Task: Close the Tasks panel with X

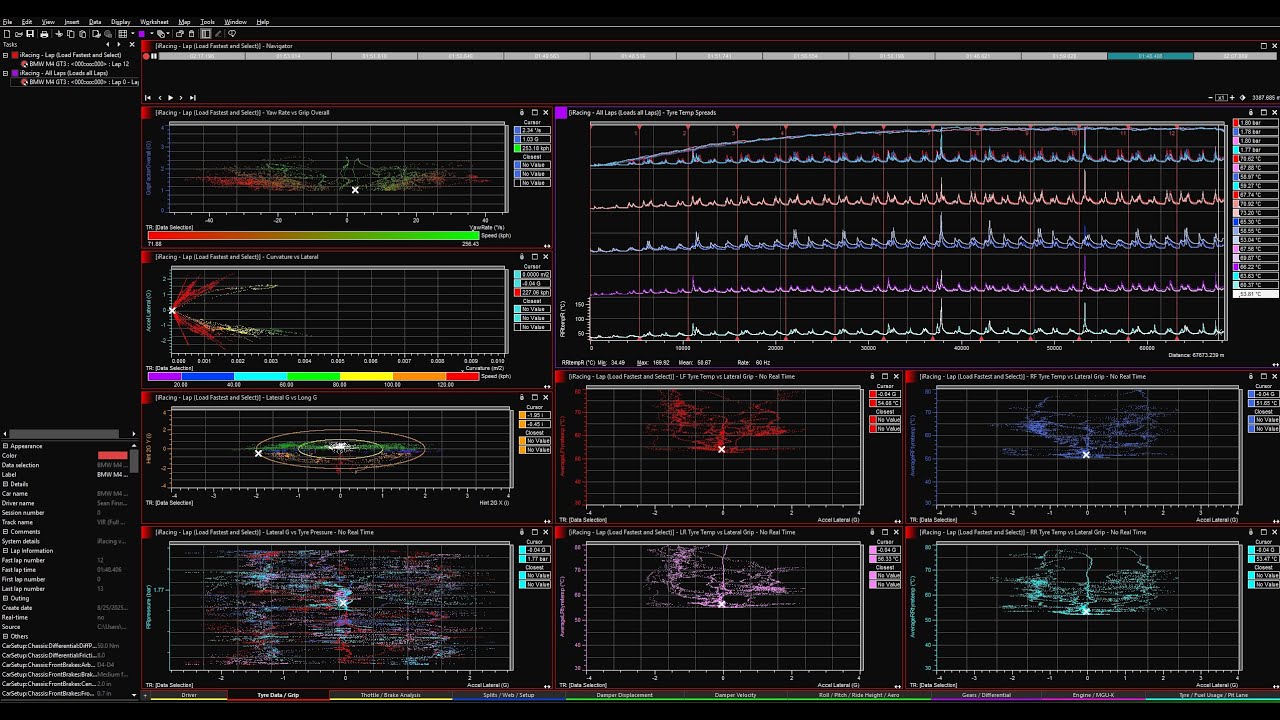Action: click(x=132, y=44)
